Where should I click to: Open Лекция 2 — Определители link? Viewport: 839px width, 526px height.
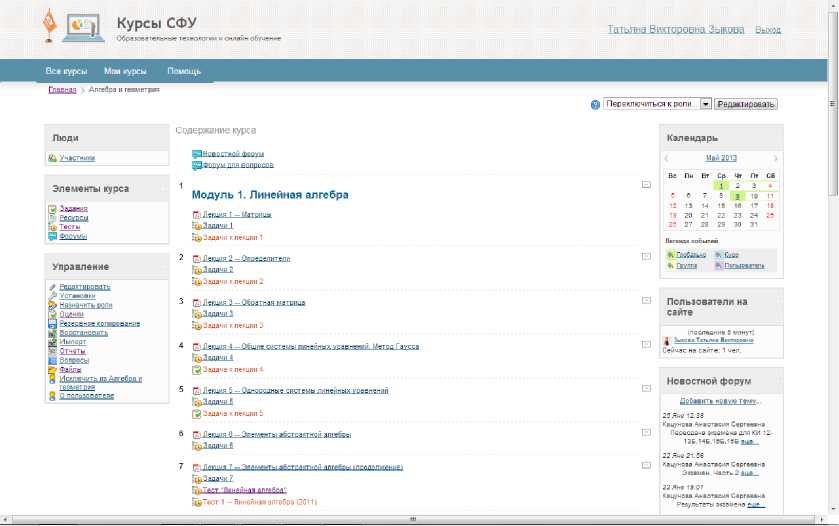tap(246, 258)
